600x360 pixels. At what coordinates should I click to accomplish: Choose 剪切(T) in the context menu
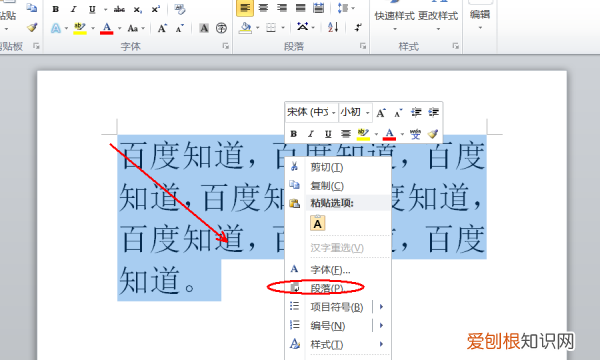pyautogui.click(x=338, y=167)
